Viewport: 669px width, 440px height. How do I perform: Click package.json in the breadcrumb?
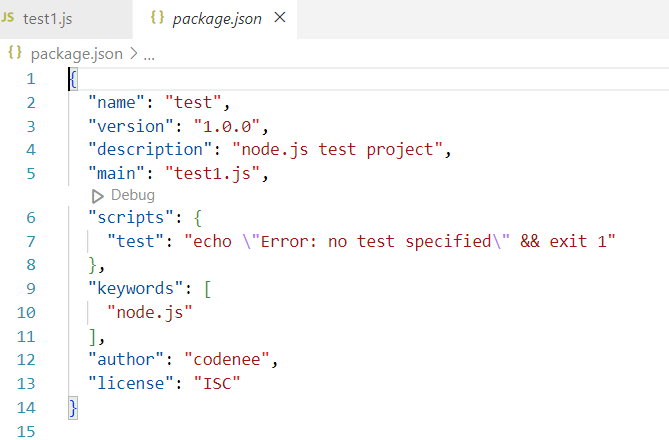77,54
